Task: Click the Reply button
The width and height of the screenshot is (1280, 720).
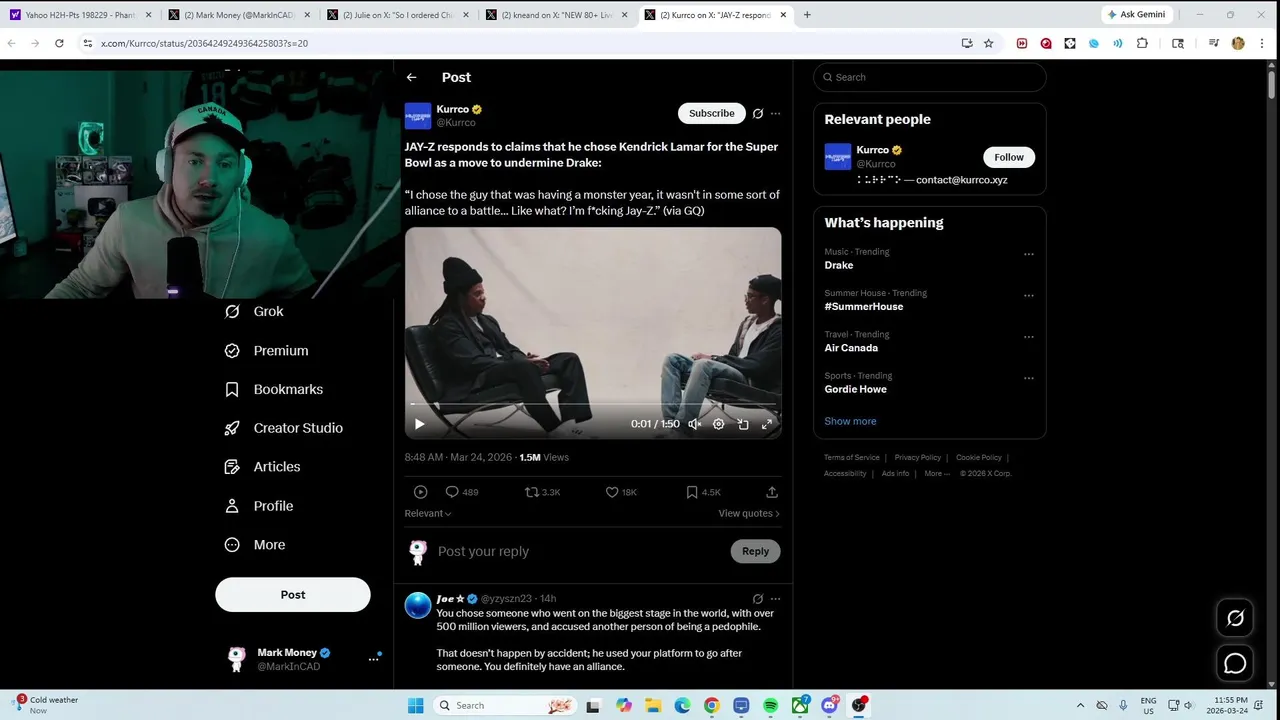Action: 755,551
